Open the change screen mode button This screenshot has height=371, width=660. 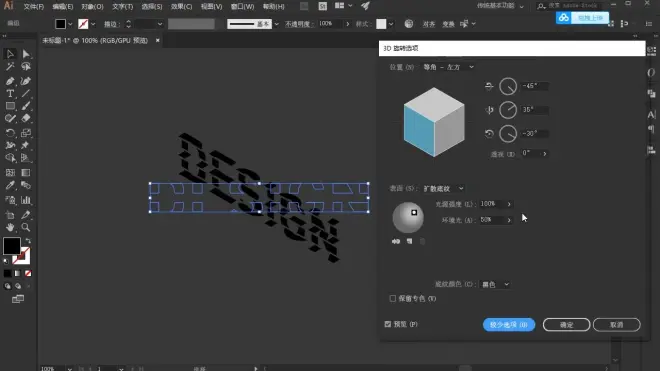click(18, 299)
